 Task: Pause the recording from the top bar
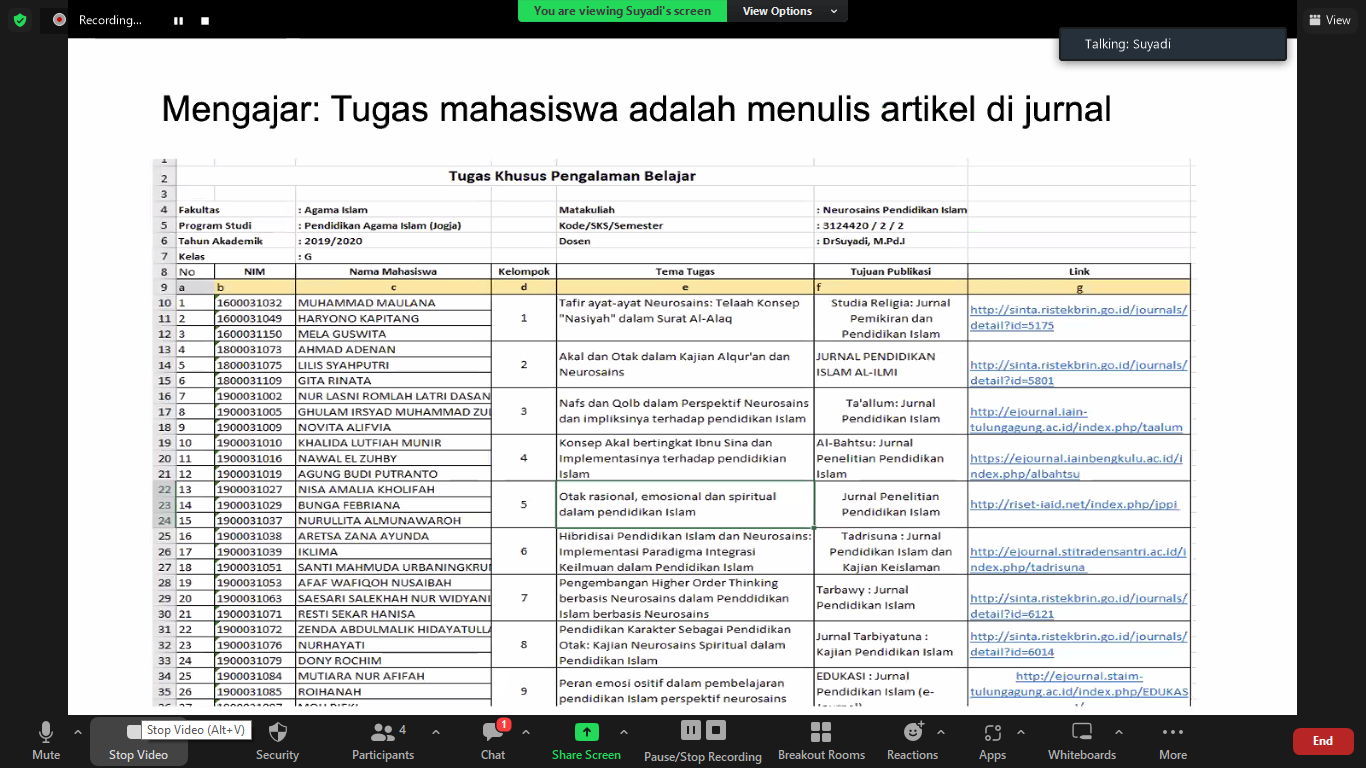tap(178, 20)
